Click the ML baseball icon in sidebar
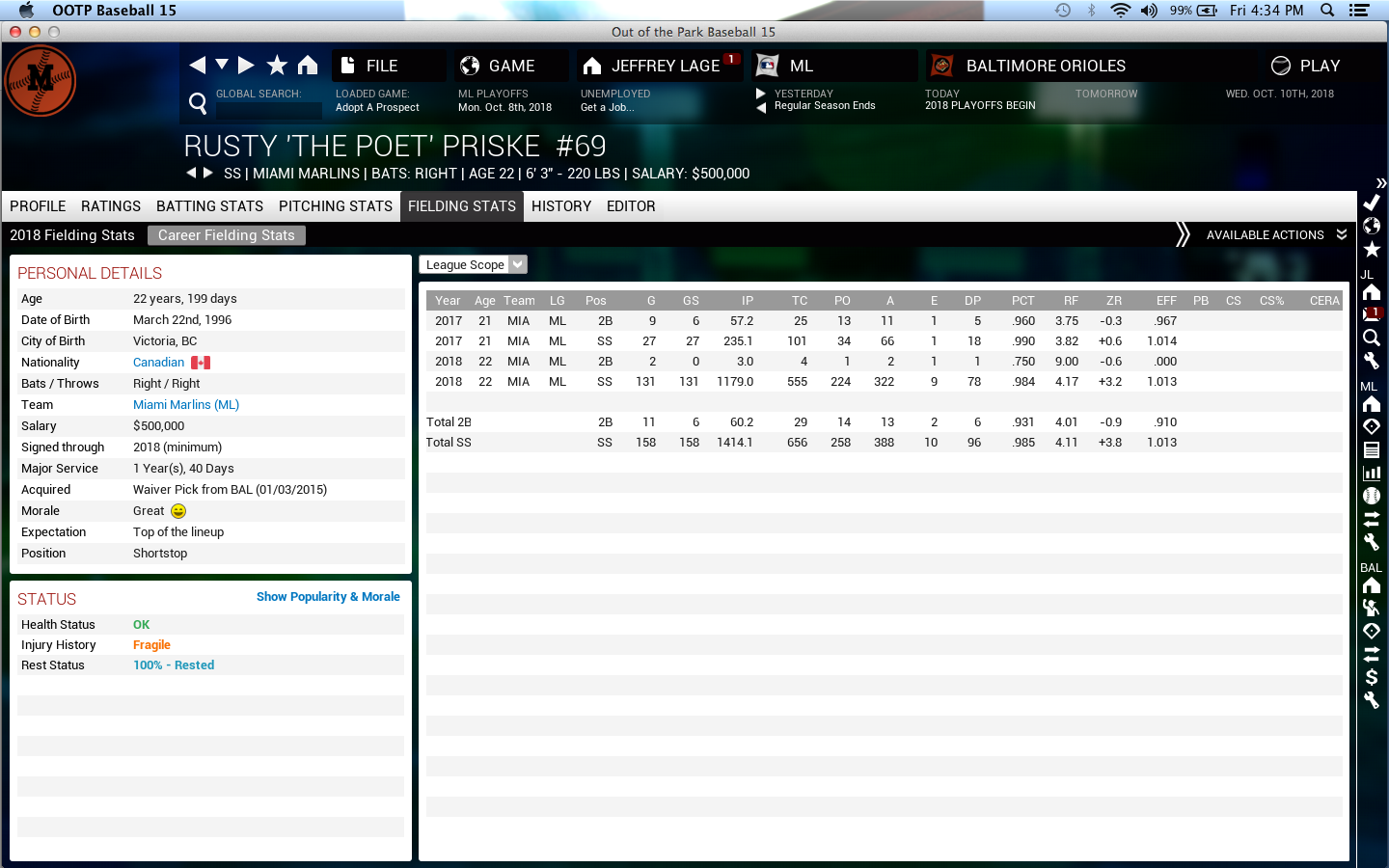This screenshot has height=868, width=1389. click(x=1372, y=496)
